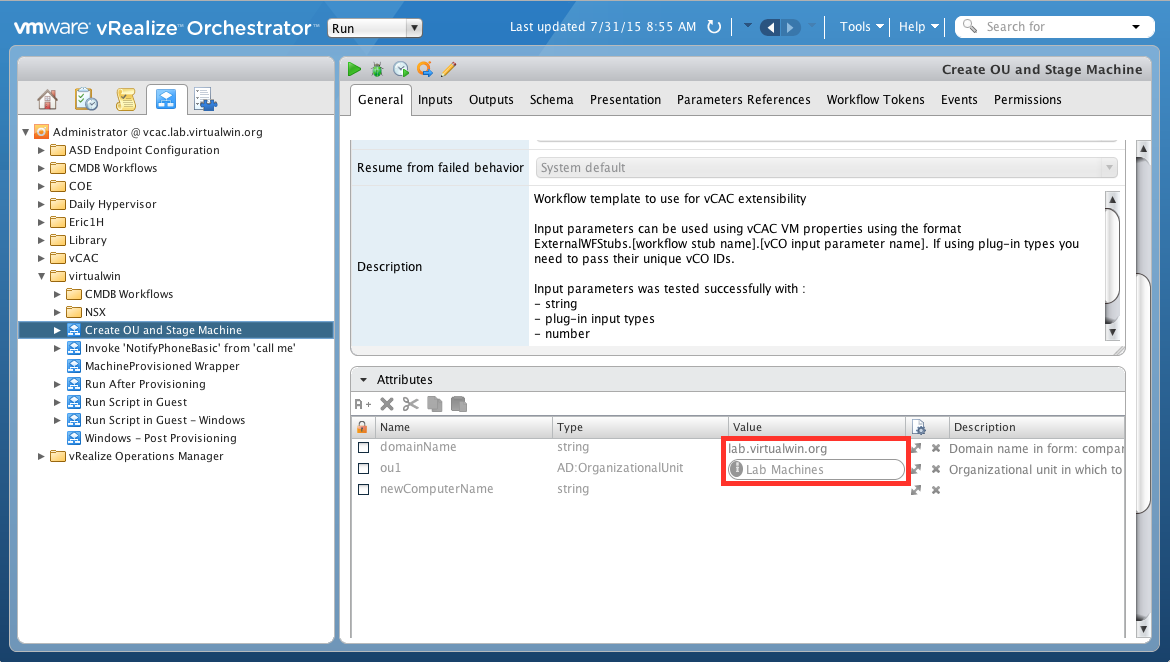
Task: Click the search magnifier icon
Action: pos(970,27)
